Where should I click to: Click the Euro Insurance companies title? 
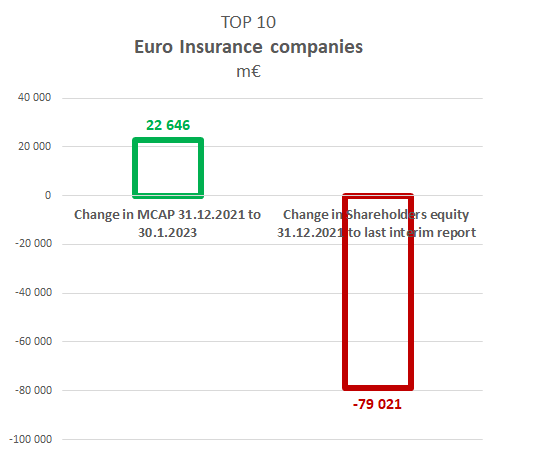[x=248, y=47]
